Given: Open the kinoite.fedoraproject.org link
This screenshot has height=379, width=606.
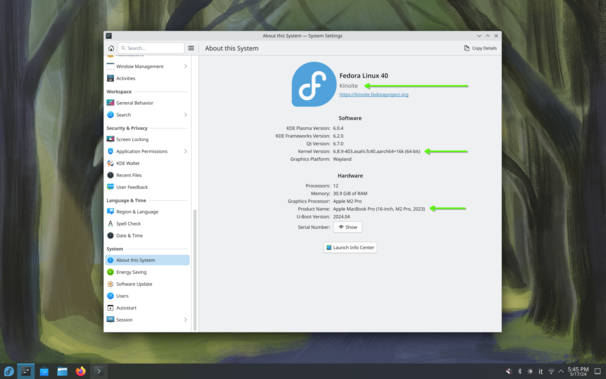Looking at the screenshot, I should tap(374, 94).
